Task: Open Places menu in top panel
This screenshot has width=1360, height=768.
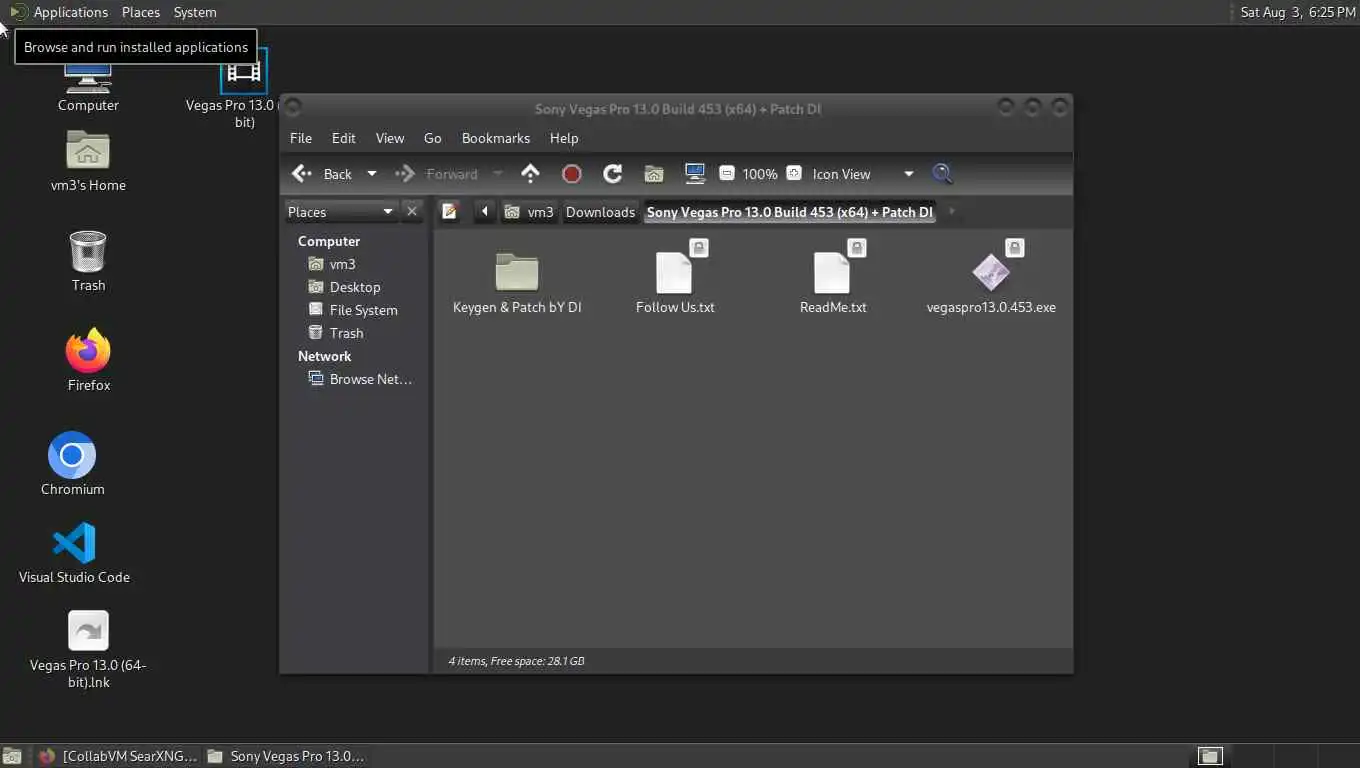Action: point(141,12)
